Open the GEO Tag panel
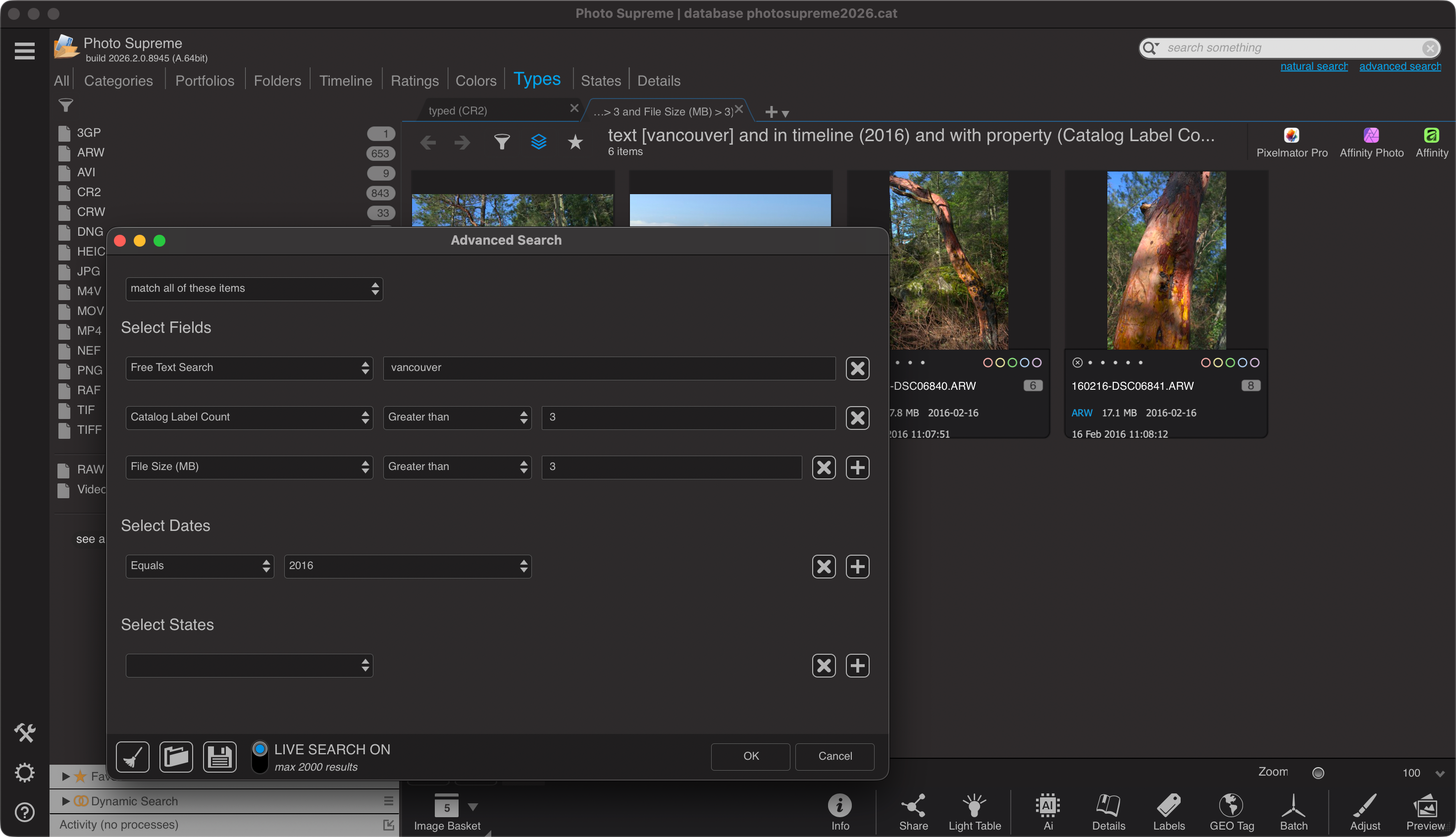This screenshot has height=837, width=1456. click(x=1231, y=812)
